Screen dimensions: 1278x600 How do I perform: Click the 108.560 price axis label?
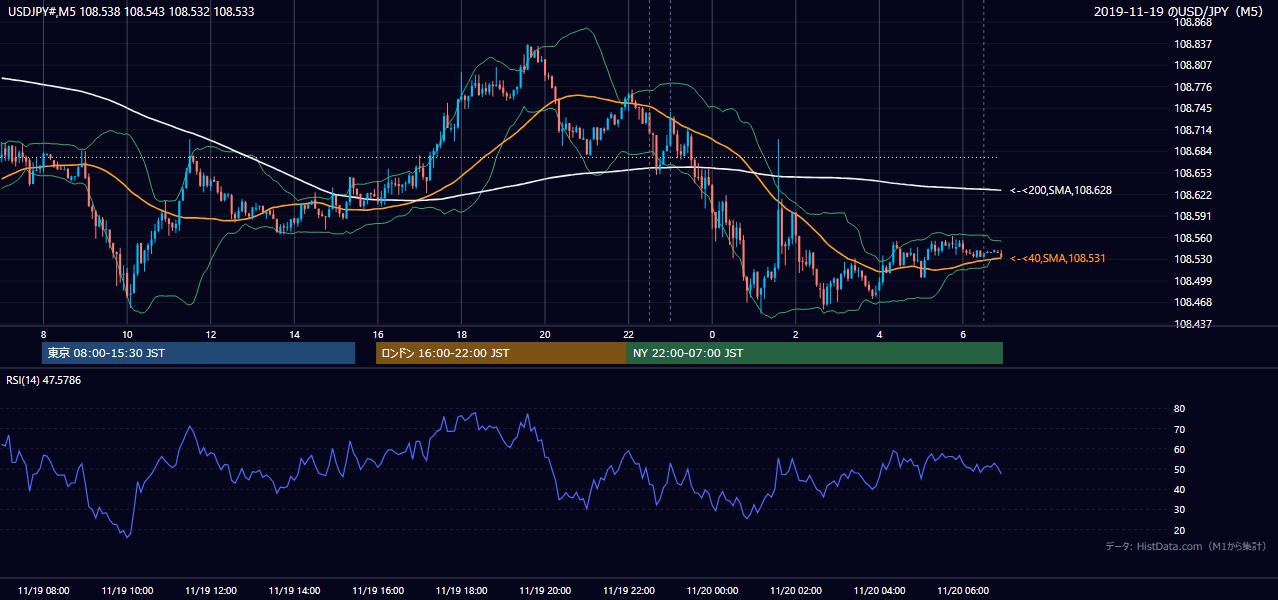pyautogui.click(x=1195, y=238)
